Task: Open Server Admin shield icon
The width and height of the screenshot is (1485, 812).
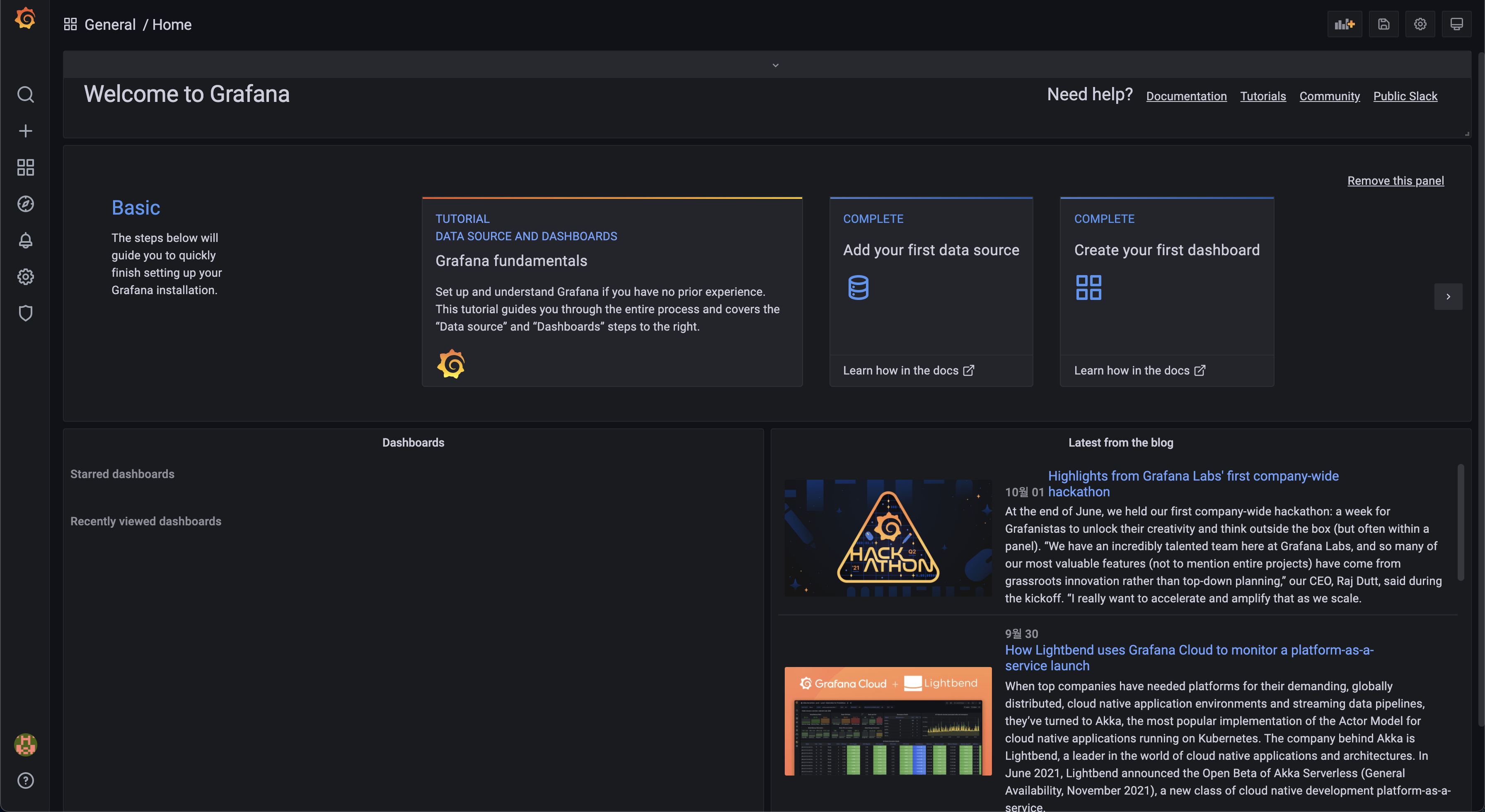Action: coord(25,313)
